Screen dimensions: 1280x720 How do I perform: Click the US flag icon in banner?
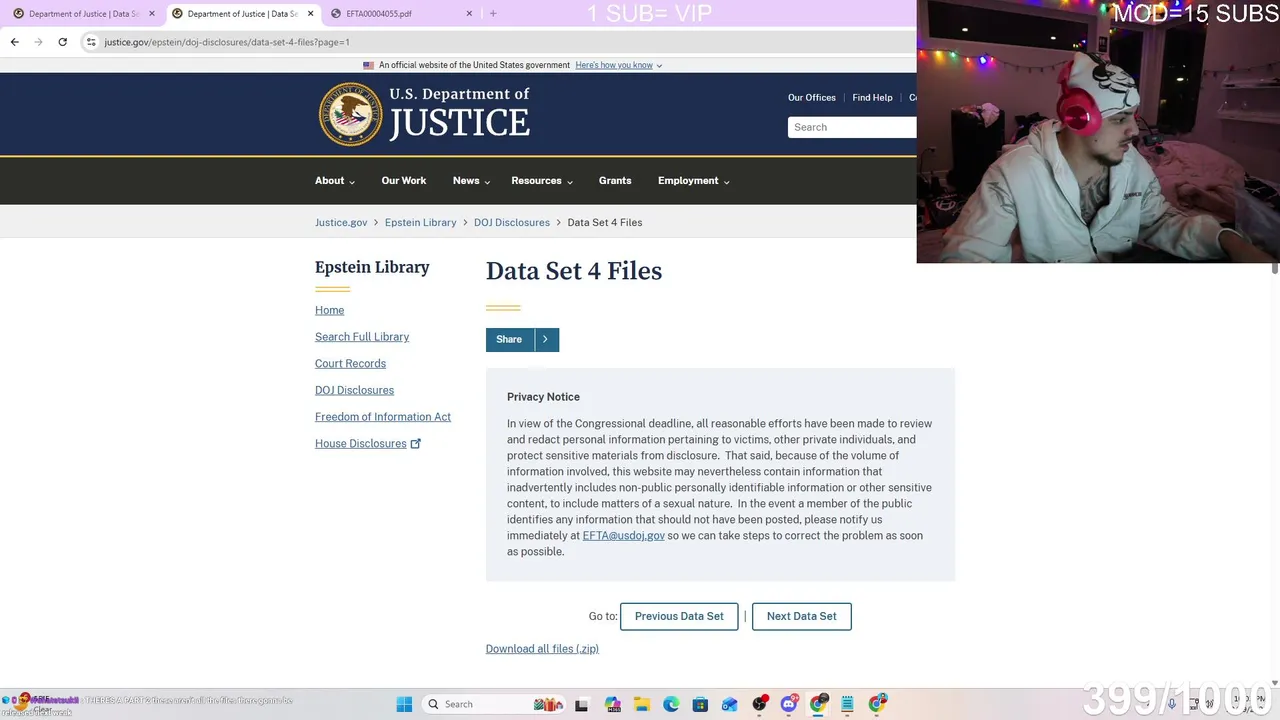368,65
